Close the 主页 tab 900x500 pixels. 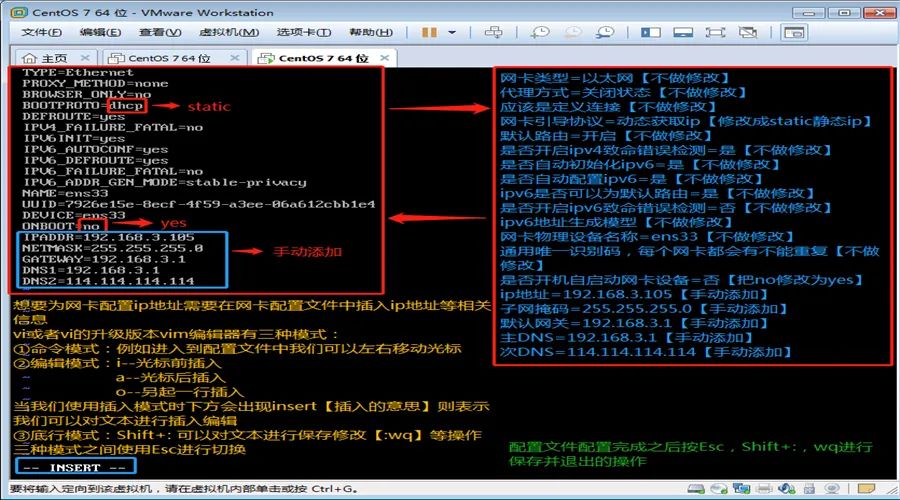click(85, 58)
